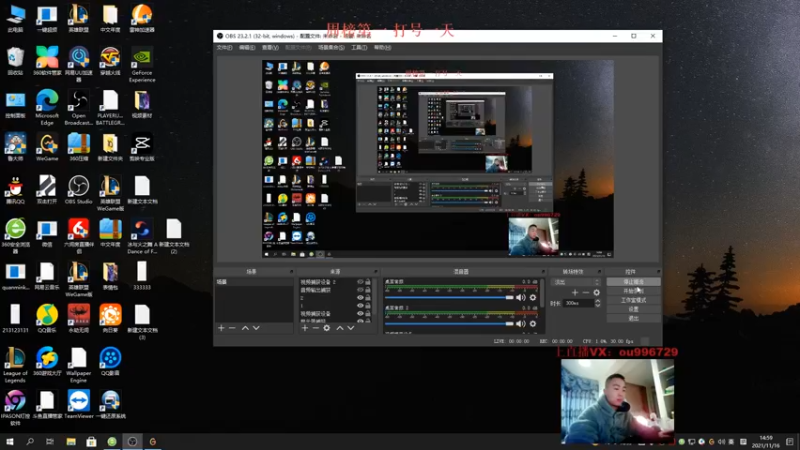
Task: Move source down in Sources panel
Action: pyautogui.click(x=351, y=328)
